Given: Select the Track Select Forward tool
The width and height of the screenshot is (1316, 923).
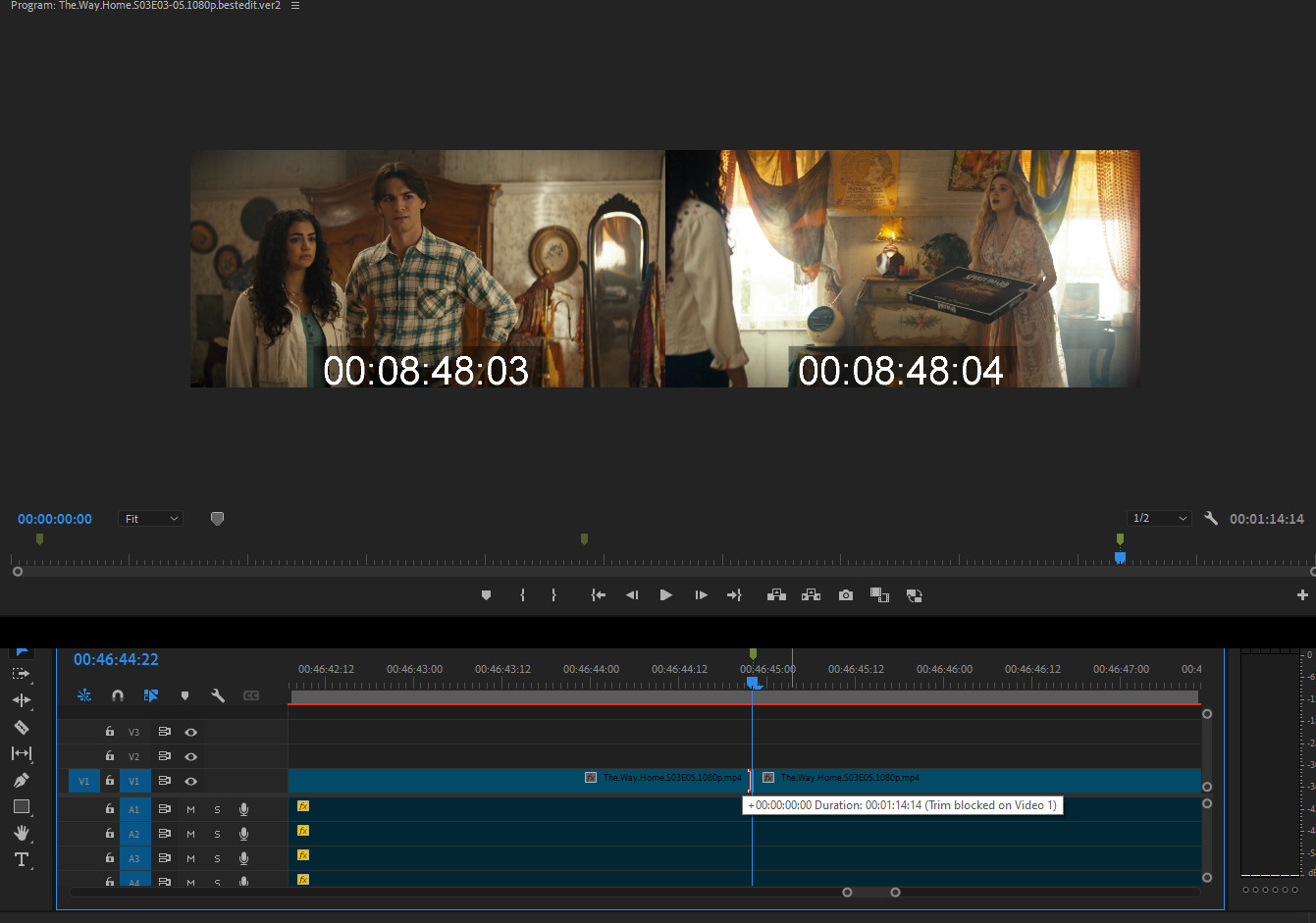Looking at the screenshot, I should click(x=21, y=674).
